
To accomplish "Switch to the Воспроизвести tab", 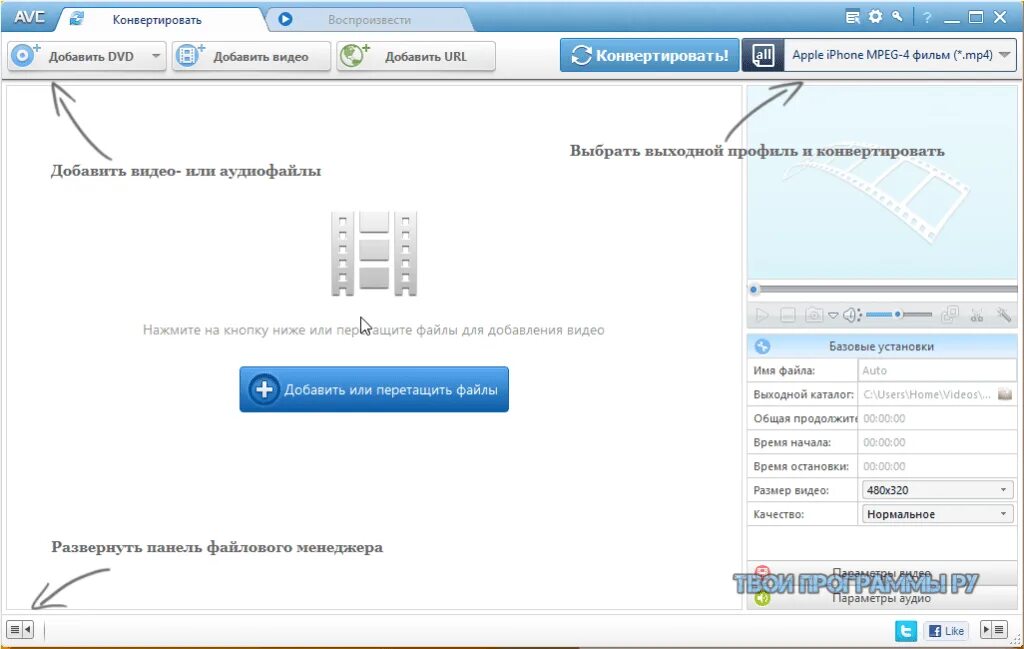I will 369,20.
